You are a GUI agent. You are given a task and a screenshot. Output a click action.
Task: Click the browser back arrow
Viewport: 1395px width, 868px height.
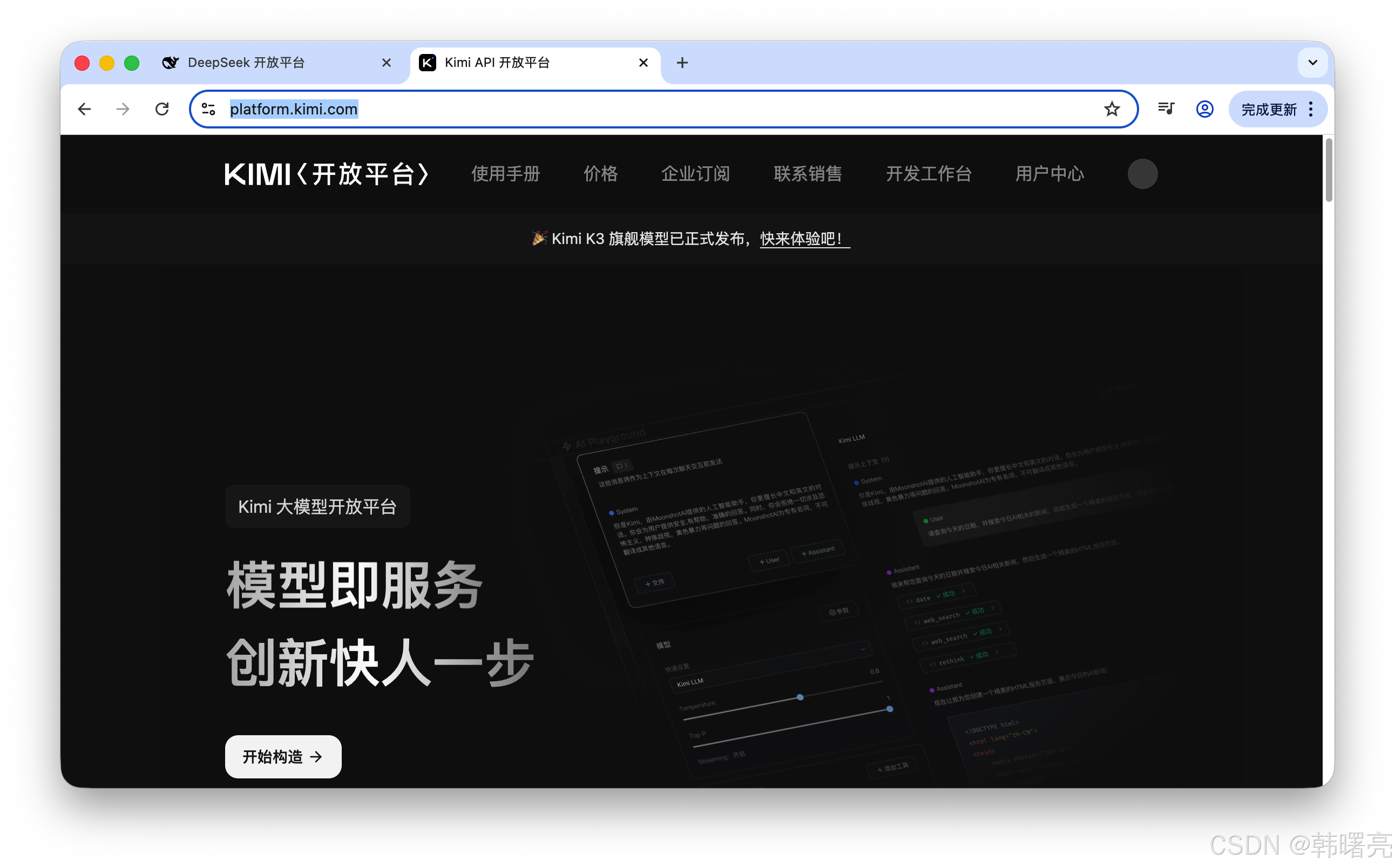[84, 109]
